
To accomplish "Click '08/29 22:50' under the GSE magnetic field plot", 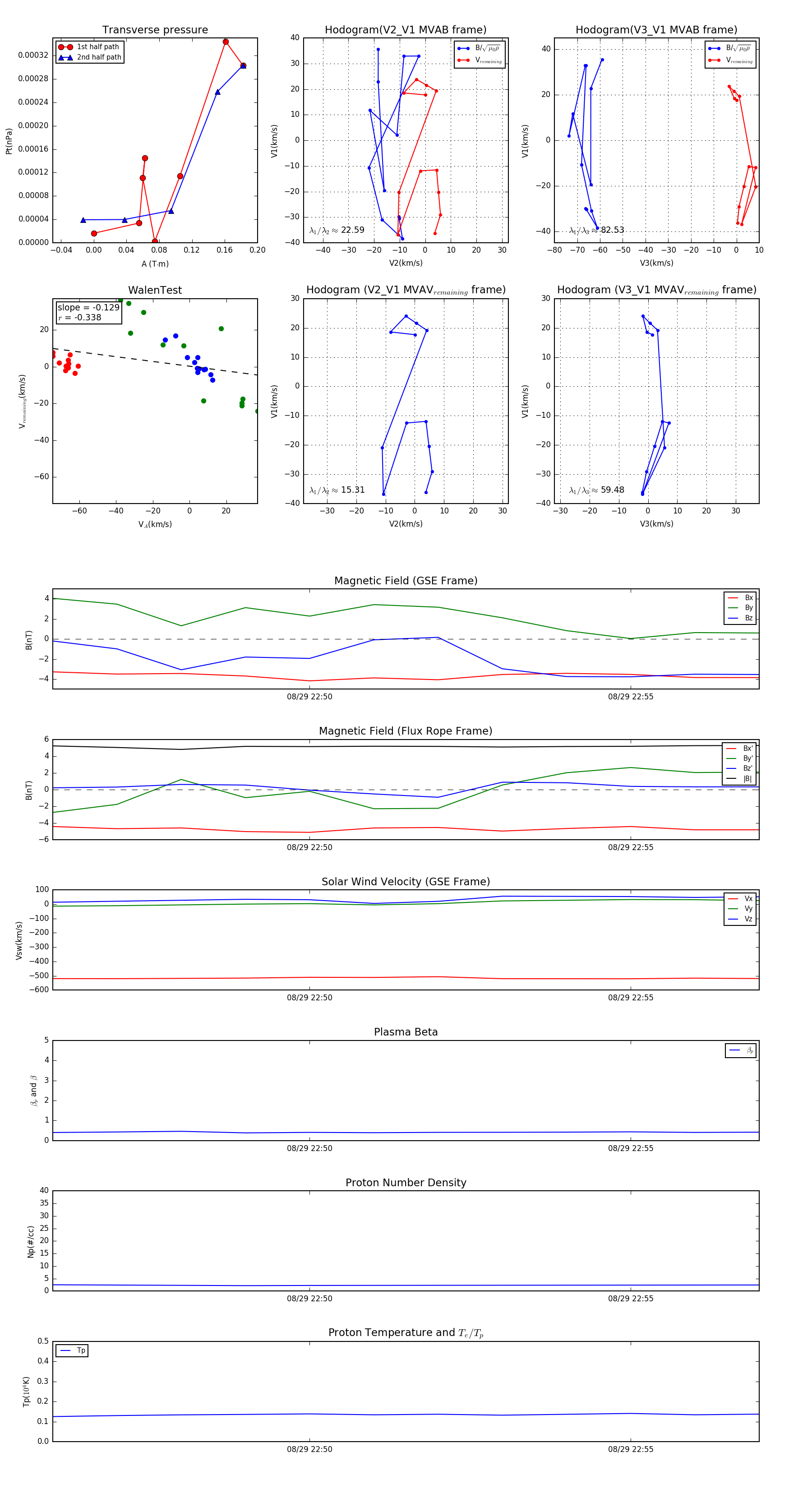I will [x=310, y=697].
